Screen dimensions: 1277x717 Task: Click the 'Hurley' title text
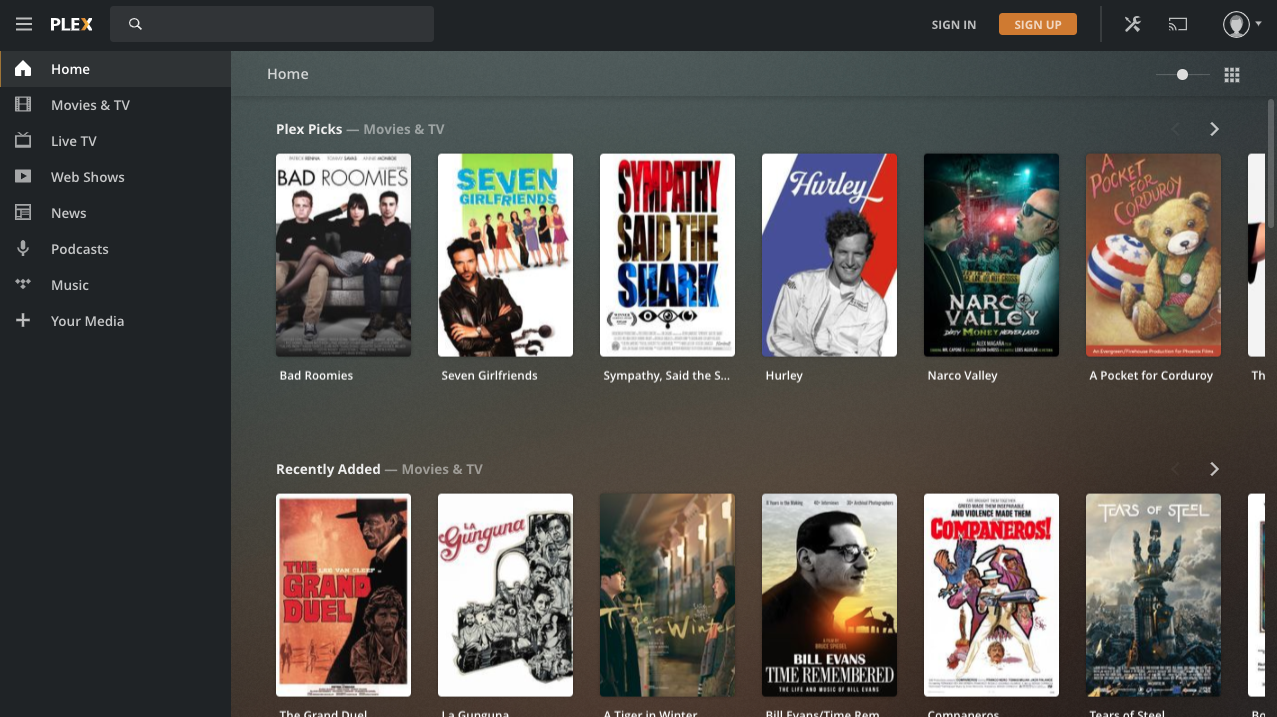(x=784, y=376)
